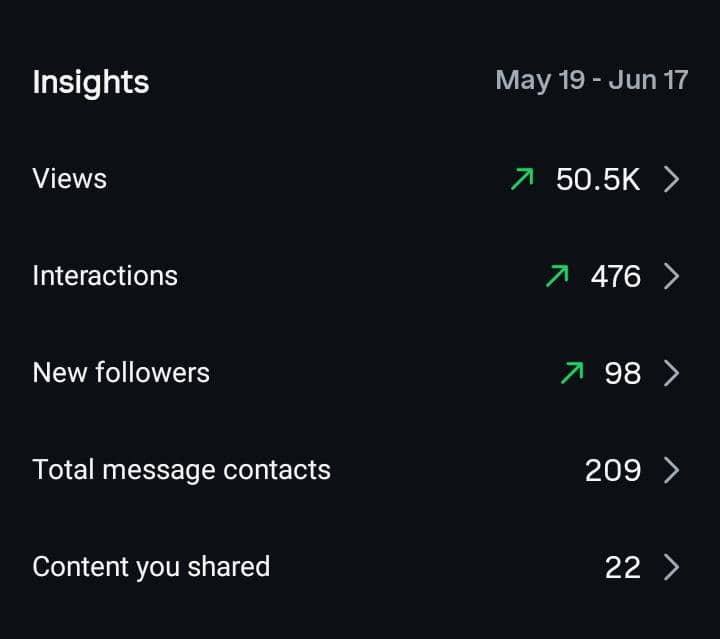Screen dimensions: 720x639
Task: Click the chevron beside Total message contacts
Action: (x=672, y=470)
